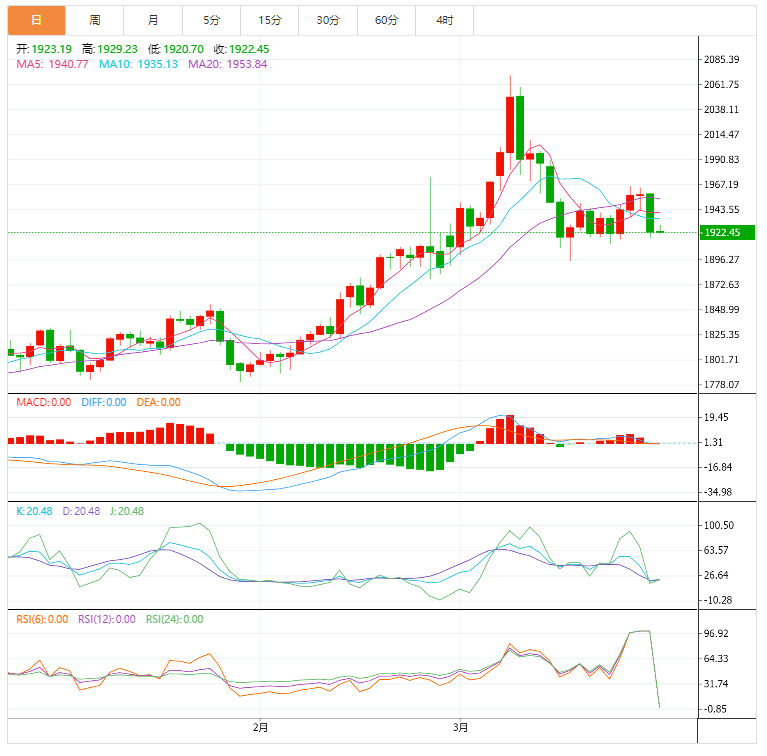Click the 1778.07 price axis label
Viewport: 767px width, 756px height.
click(722, 385)
